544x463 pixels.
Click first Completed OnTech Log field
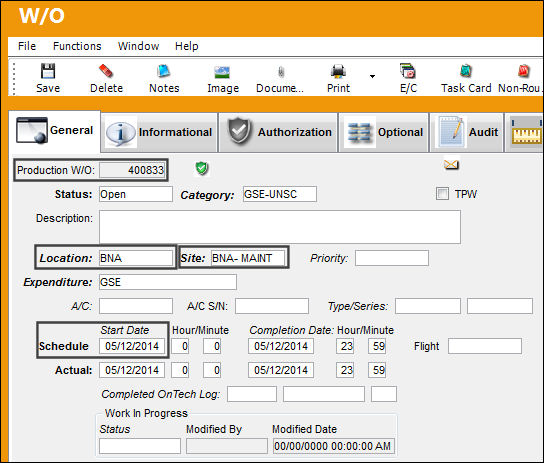tap(252, 394)
